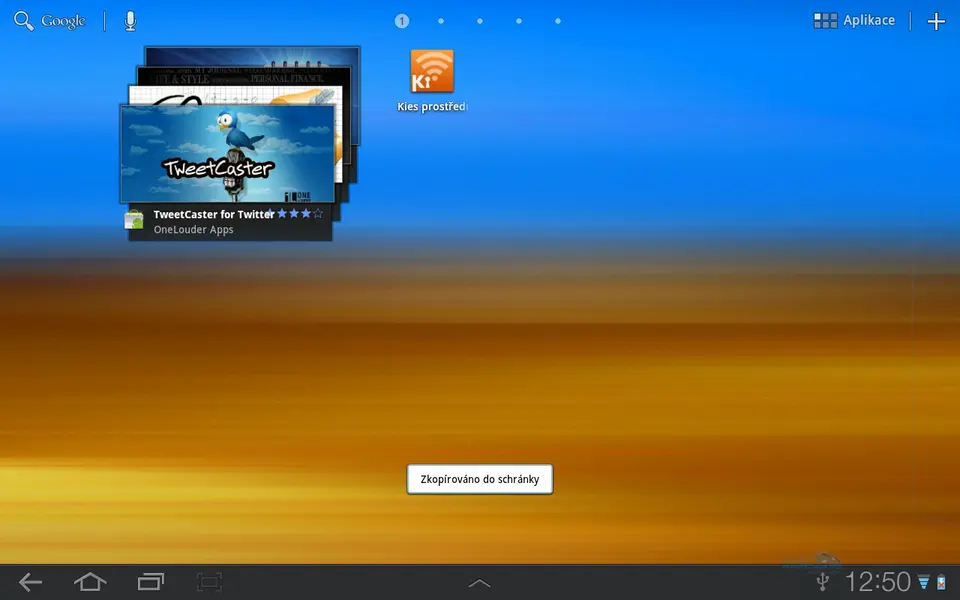This screenshot has height=600, width=960.
Task: Click the TweetCaster star rating
Action: tap(296, 214)
